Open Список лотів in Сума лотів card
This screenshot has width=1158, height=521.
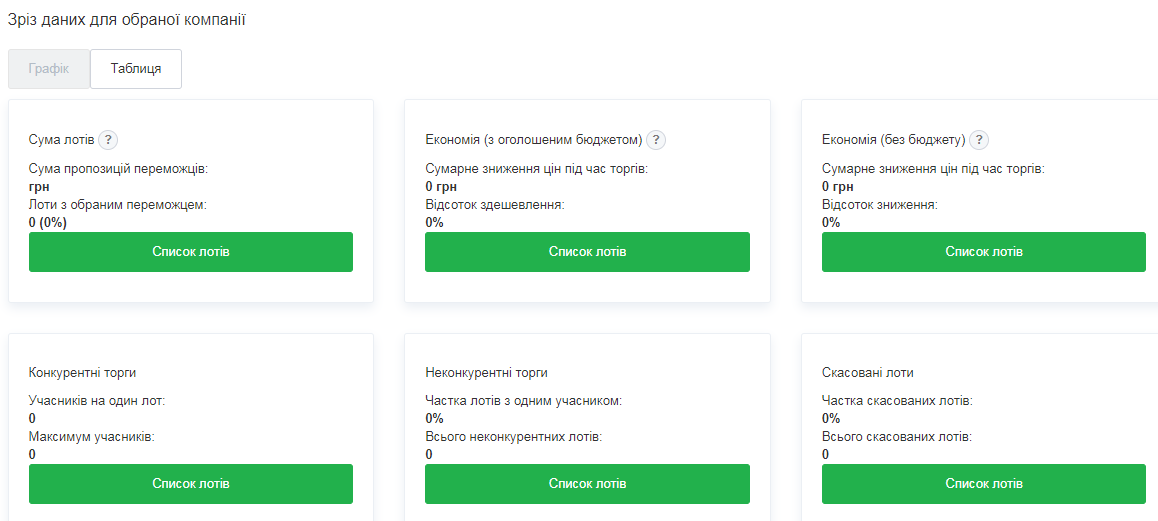pos(190,252)
